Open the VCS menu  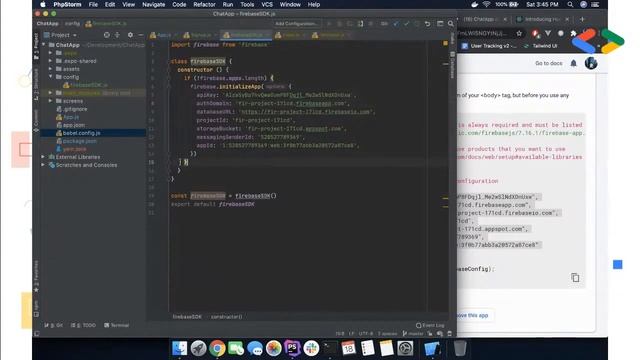(x=267, y=4)
